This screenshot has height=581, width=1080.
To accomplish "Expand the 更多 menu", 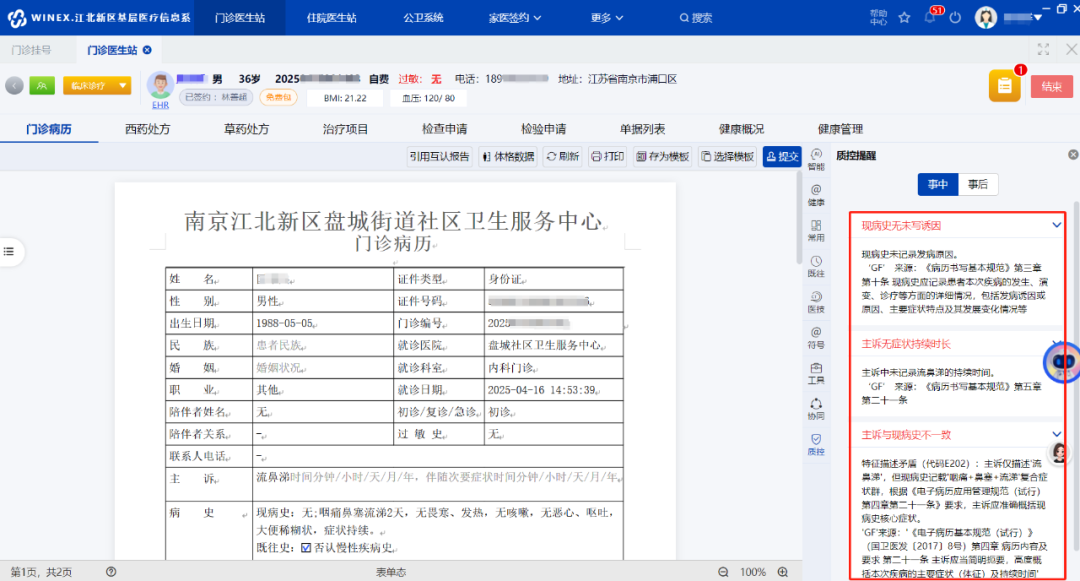I will click(607, 18).
